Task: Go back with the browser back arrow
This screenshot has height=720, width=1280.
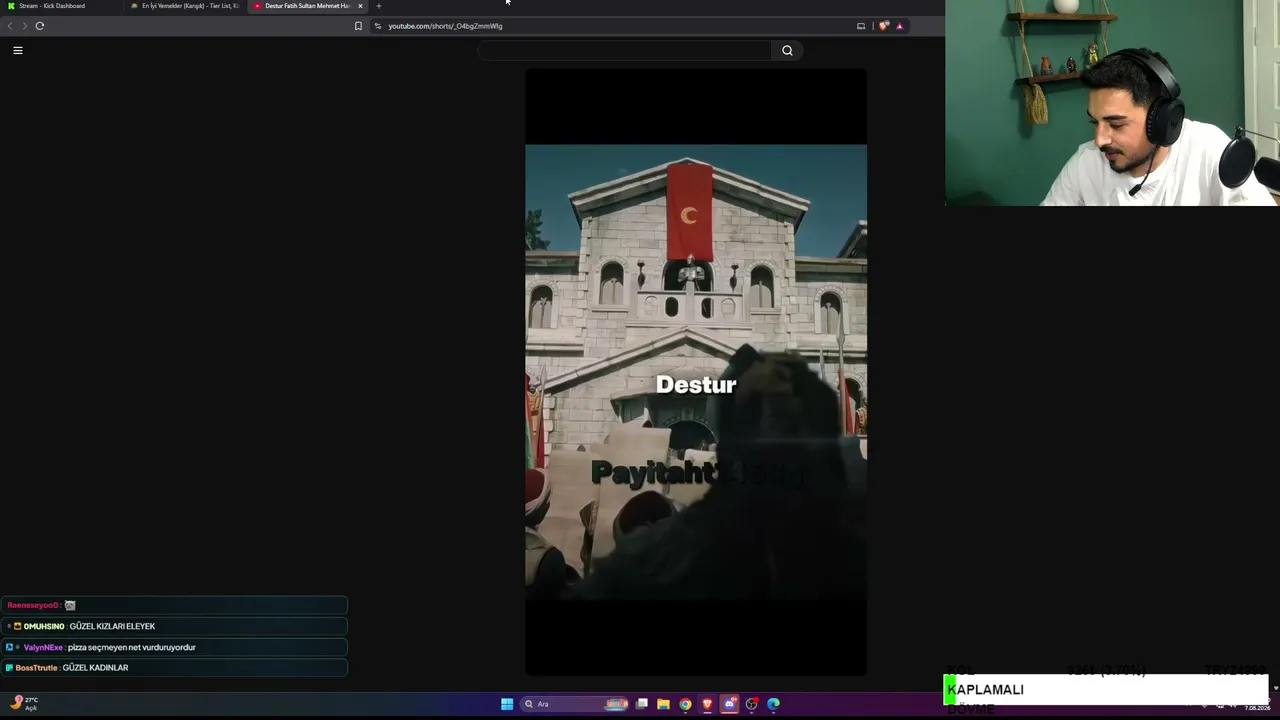Action: tap(10, 26)
